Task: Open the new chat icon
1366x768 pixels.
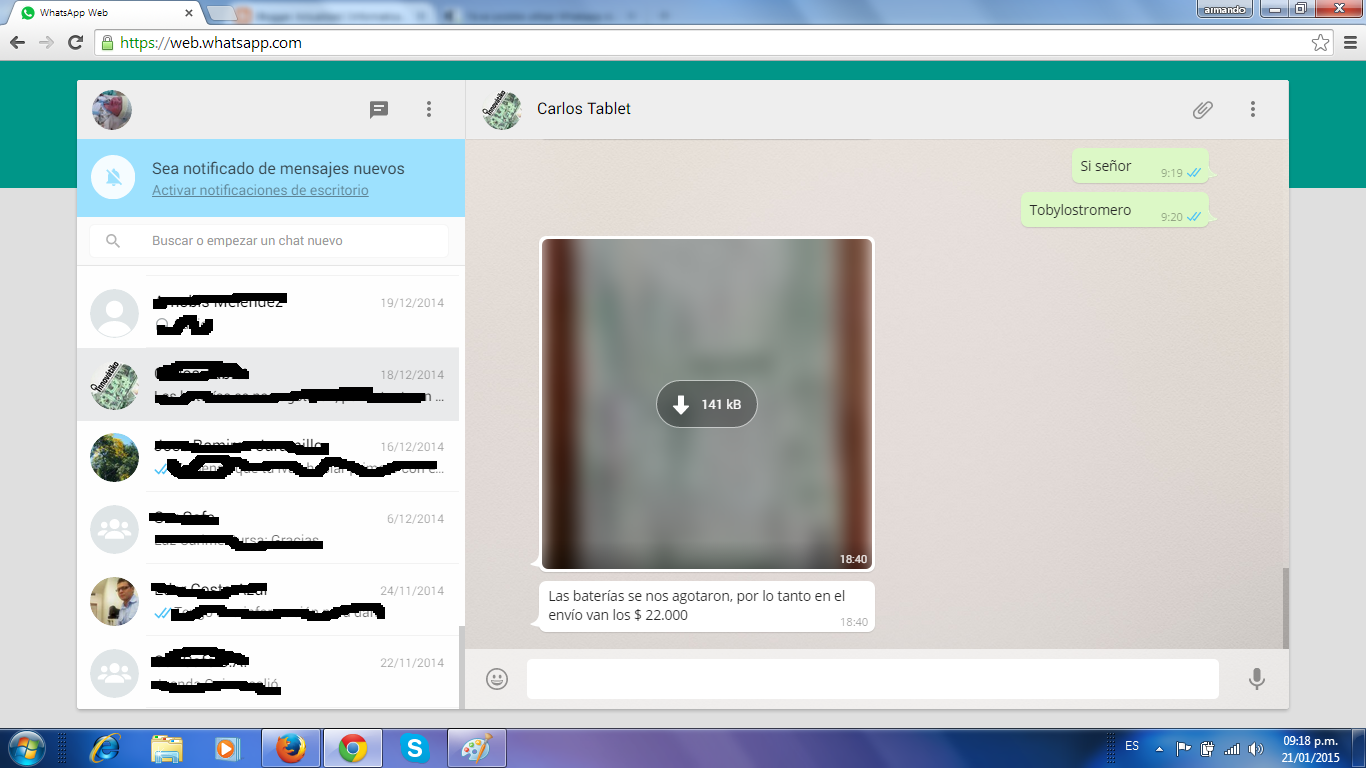Action: coord(379,109)
